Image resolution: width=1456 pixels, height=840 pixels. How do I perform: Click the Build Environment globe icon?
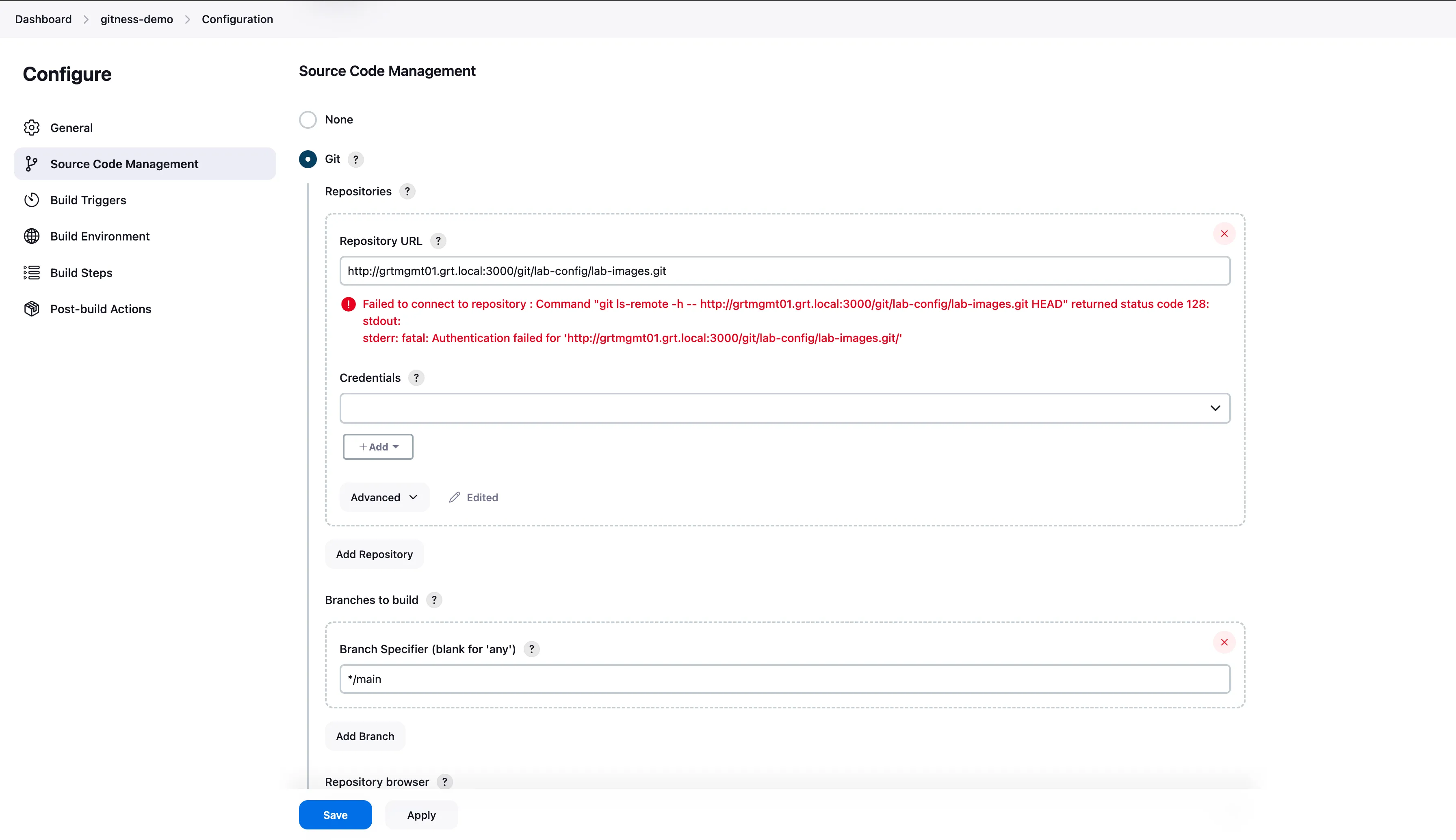32,236
